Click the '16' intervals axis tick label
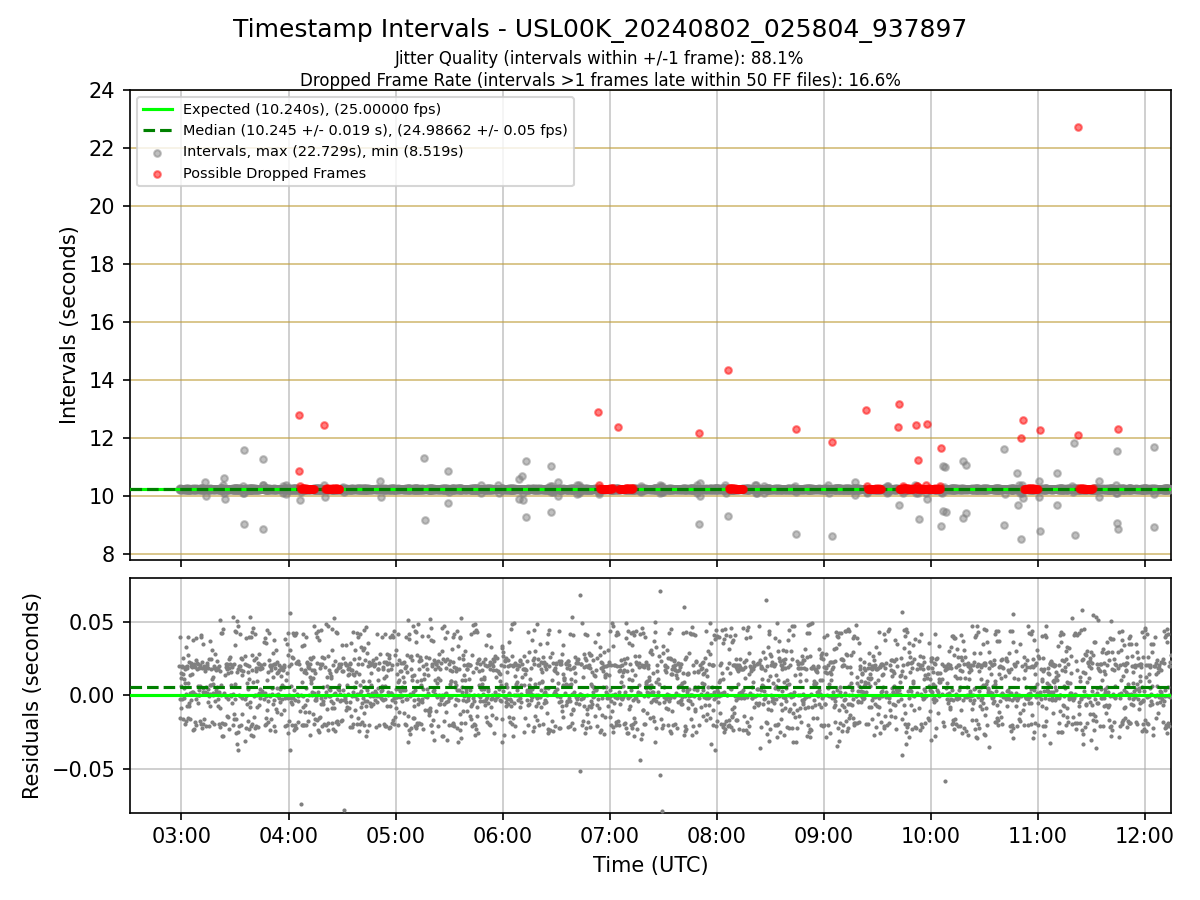1200x900 pixels. 101,323
